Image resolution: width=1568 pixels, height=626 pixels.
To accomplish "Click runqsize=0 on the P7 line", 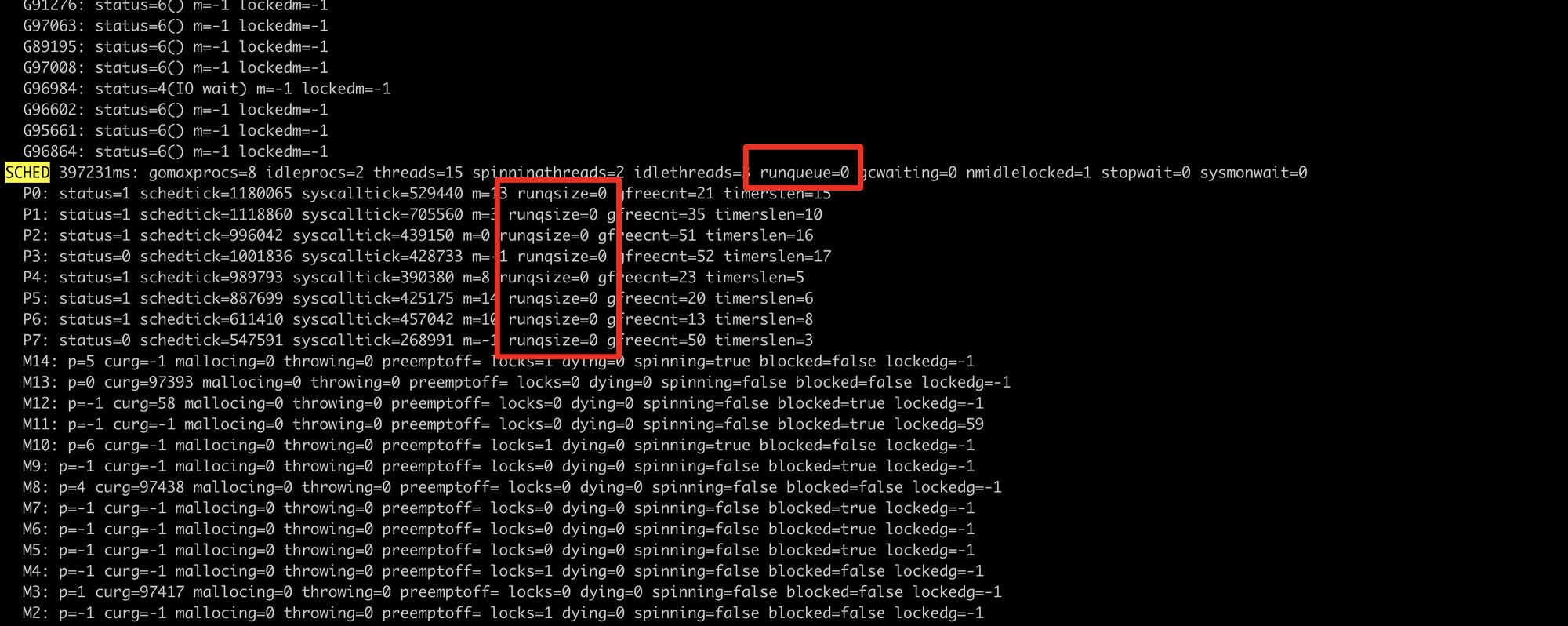I will point(553,340).
